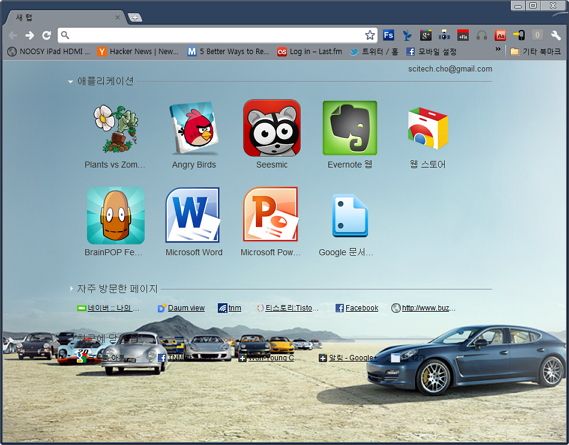Select the 새 탭 tab

pyautogui.click(x=65, y=17)
